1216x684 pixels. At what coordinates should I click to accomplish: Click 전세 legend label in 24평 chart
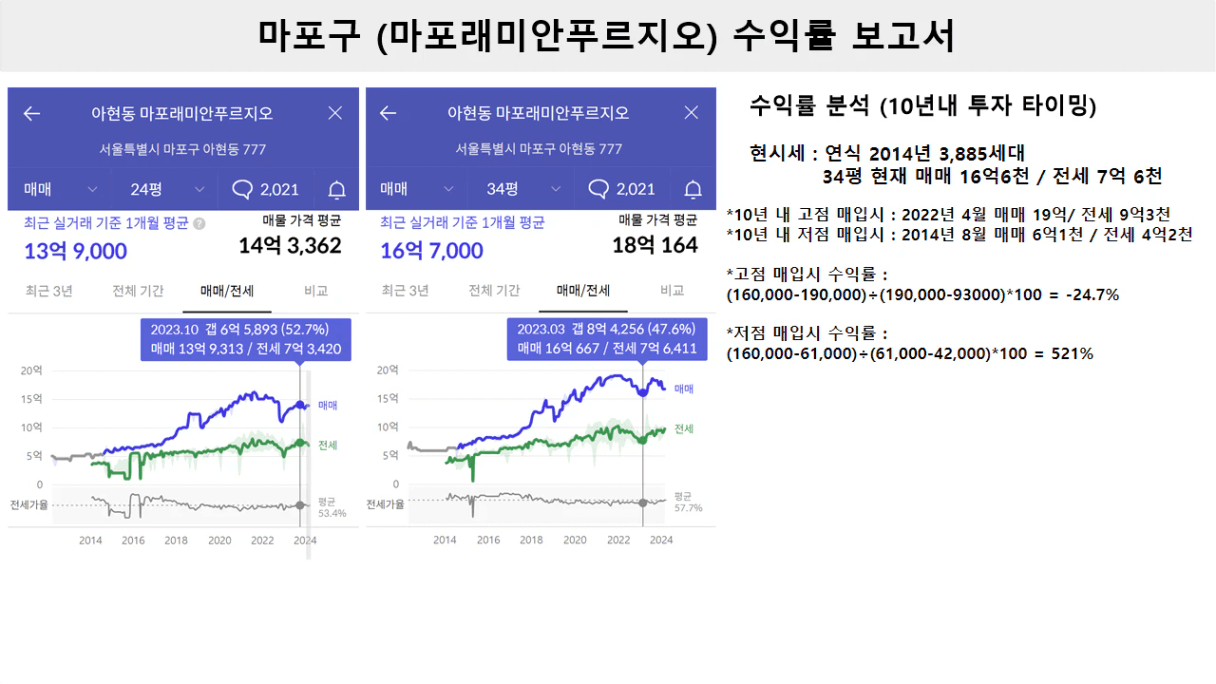[x=327, y=445]
